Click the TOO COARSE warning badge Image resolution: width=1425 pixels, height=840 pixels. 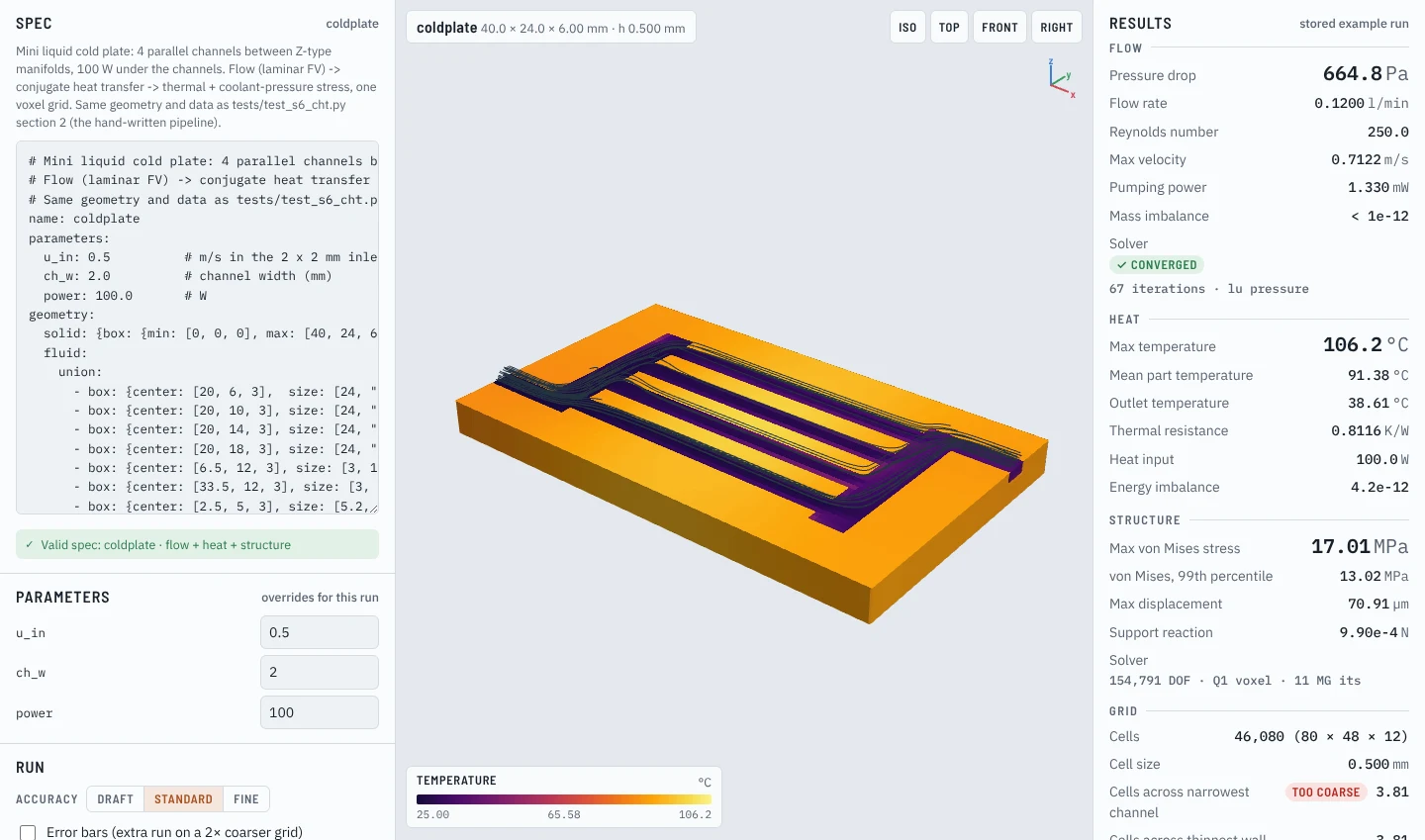pos(1326,793)
